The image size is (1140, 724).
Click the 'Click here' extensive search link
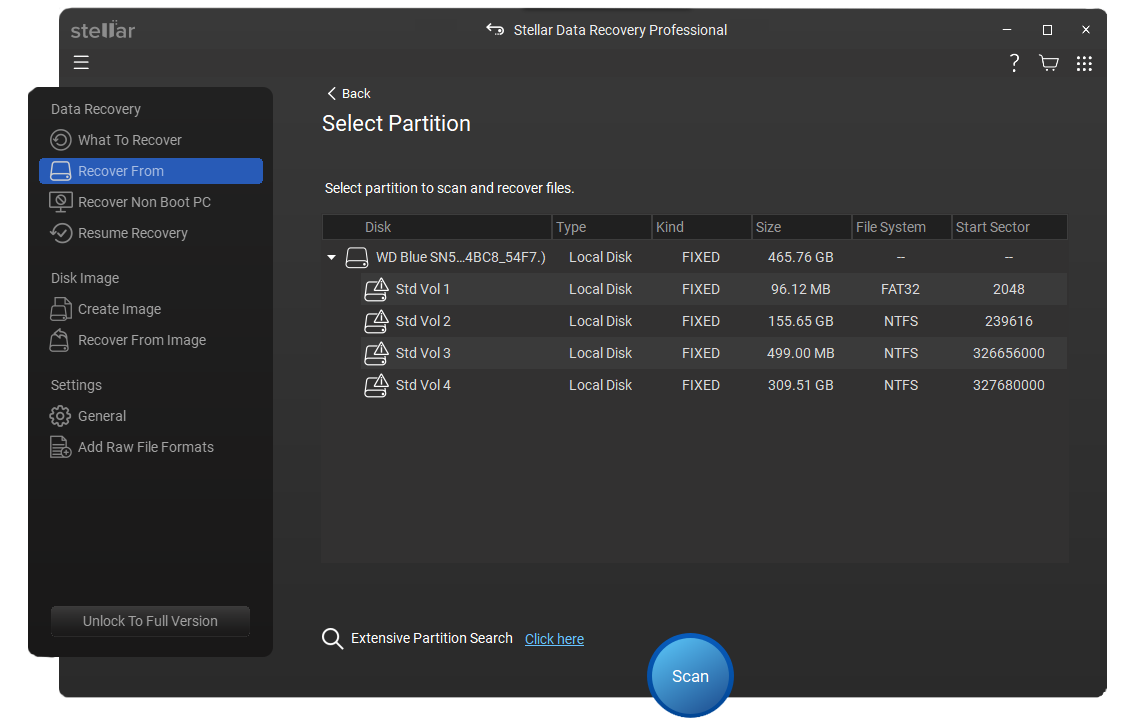[554, 639]
